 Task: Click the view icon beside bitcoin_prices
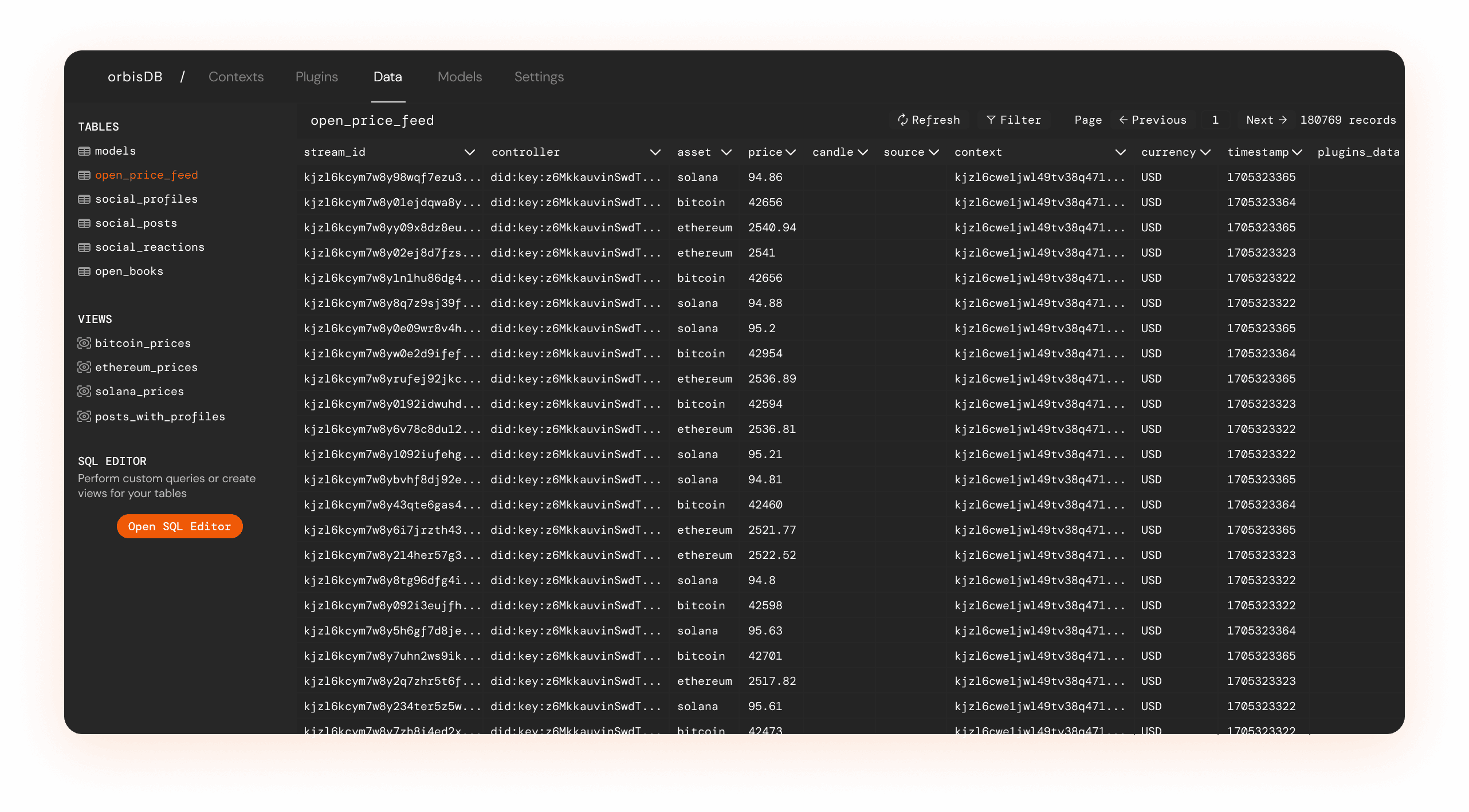click(x=84, y=343)
